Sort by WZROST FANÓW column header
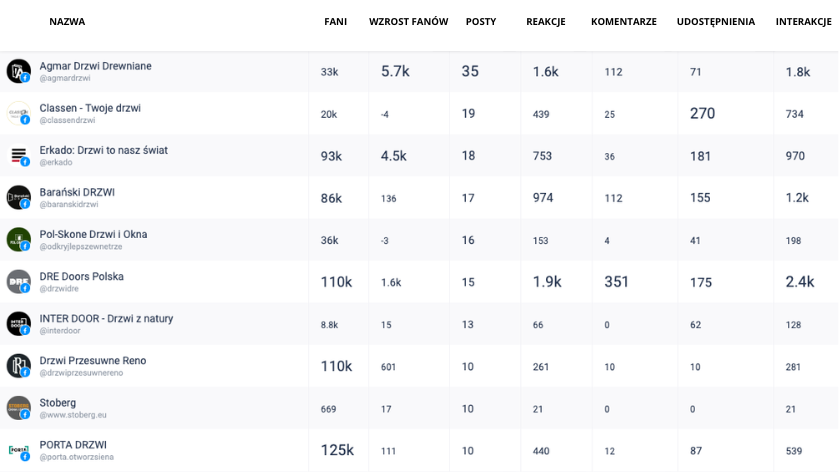The width and height of the screenshot is (840, 472). point(408,21)
